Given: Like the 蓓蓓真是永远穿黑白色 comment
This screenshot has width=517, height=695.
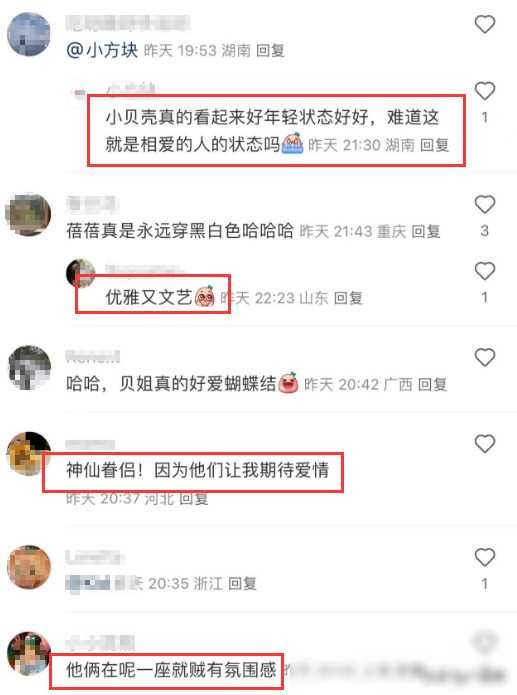Looking at the screenshot, I should (484, 204).
